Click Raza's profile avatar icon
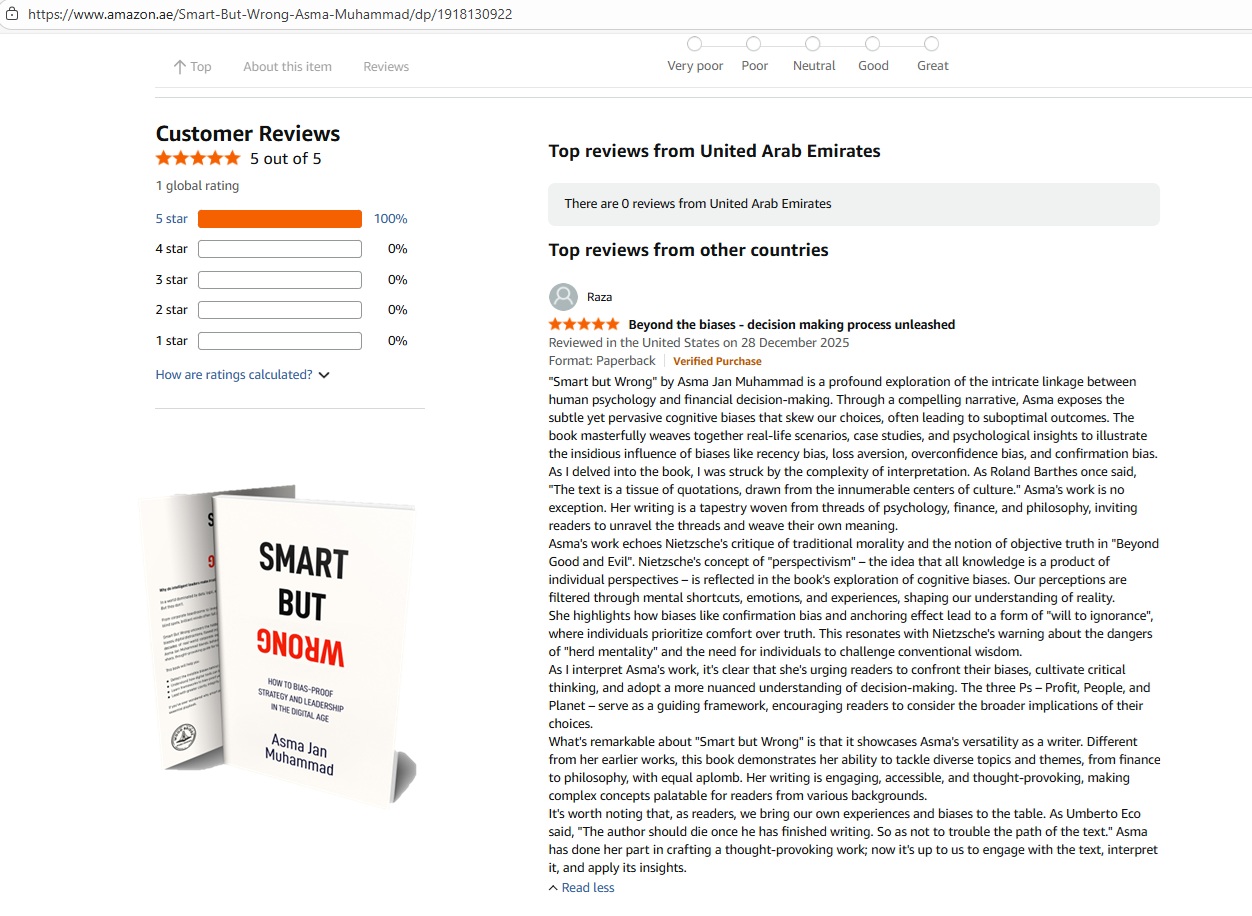This screenshot has width=1252, height=916. coord(563,297)
